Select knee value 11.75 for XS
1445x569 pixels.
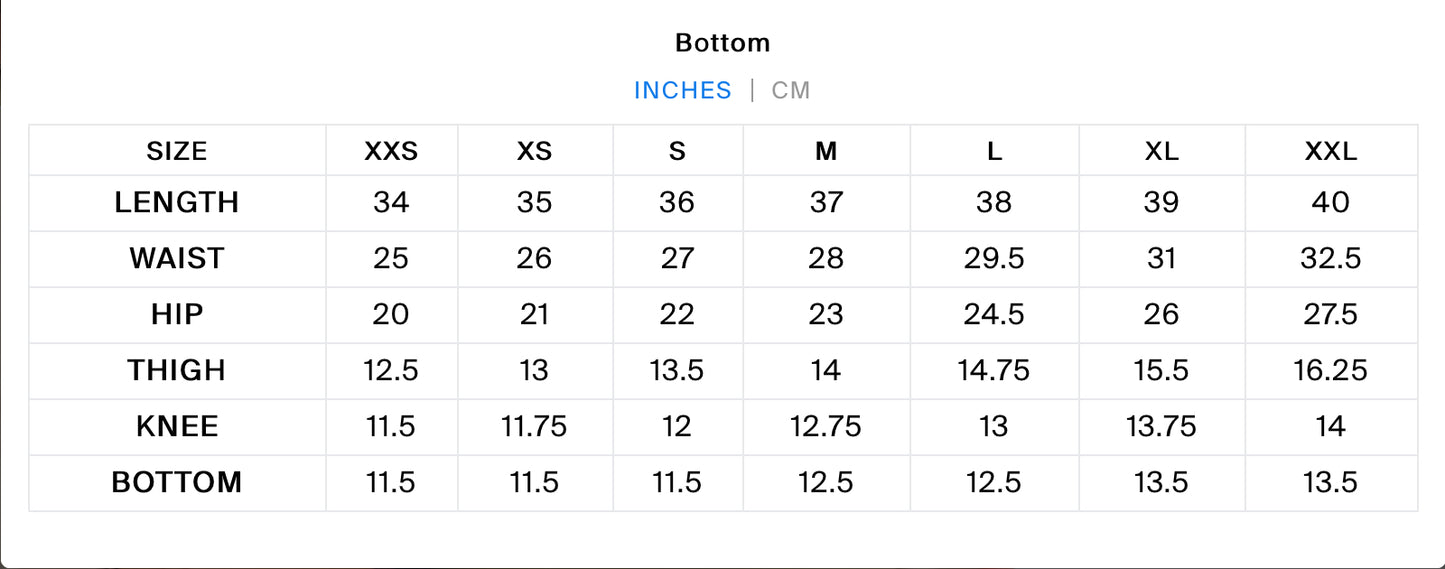coord(534,427)
